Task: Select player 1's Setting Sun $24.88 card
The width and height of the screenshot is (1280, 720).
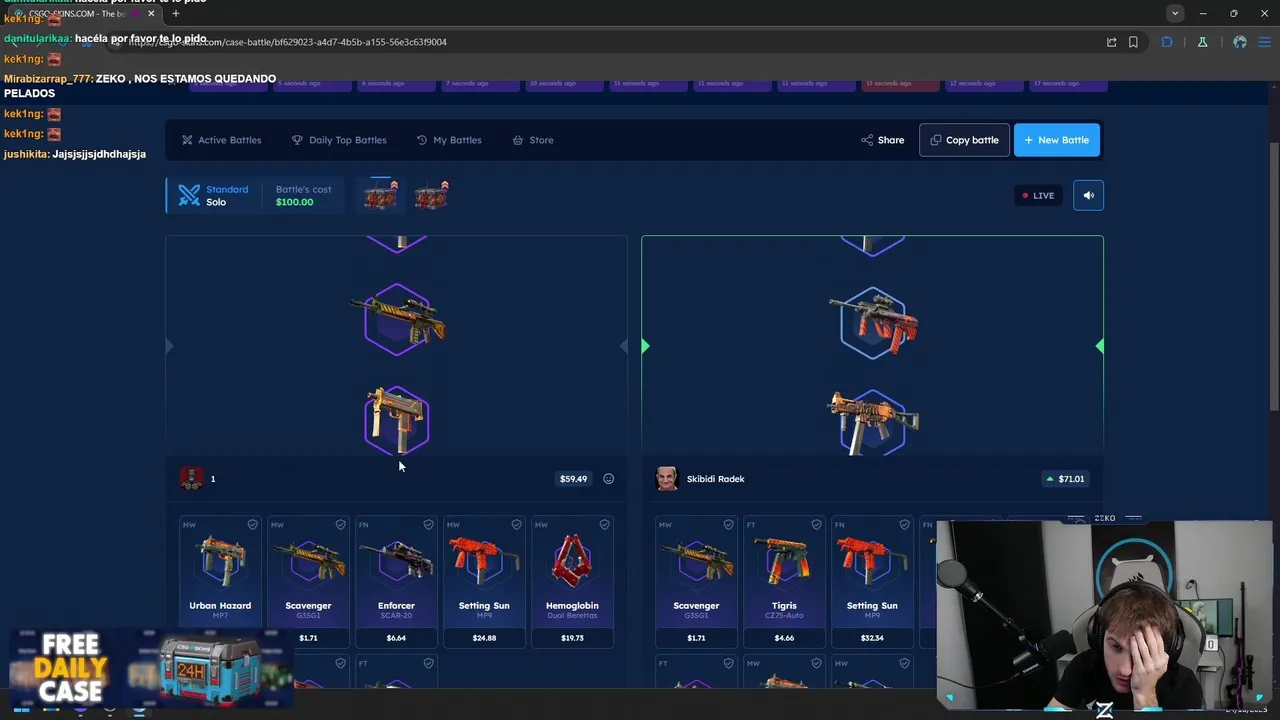Action: pyautogui.click(x=484, y=581)
